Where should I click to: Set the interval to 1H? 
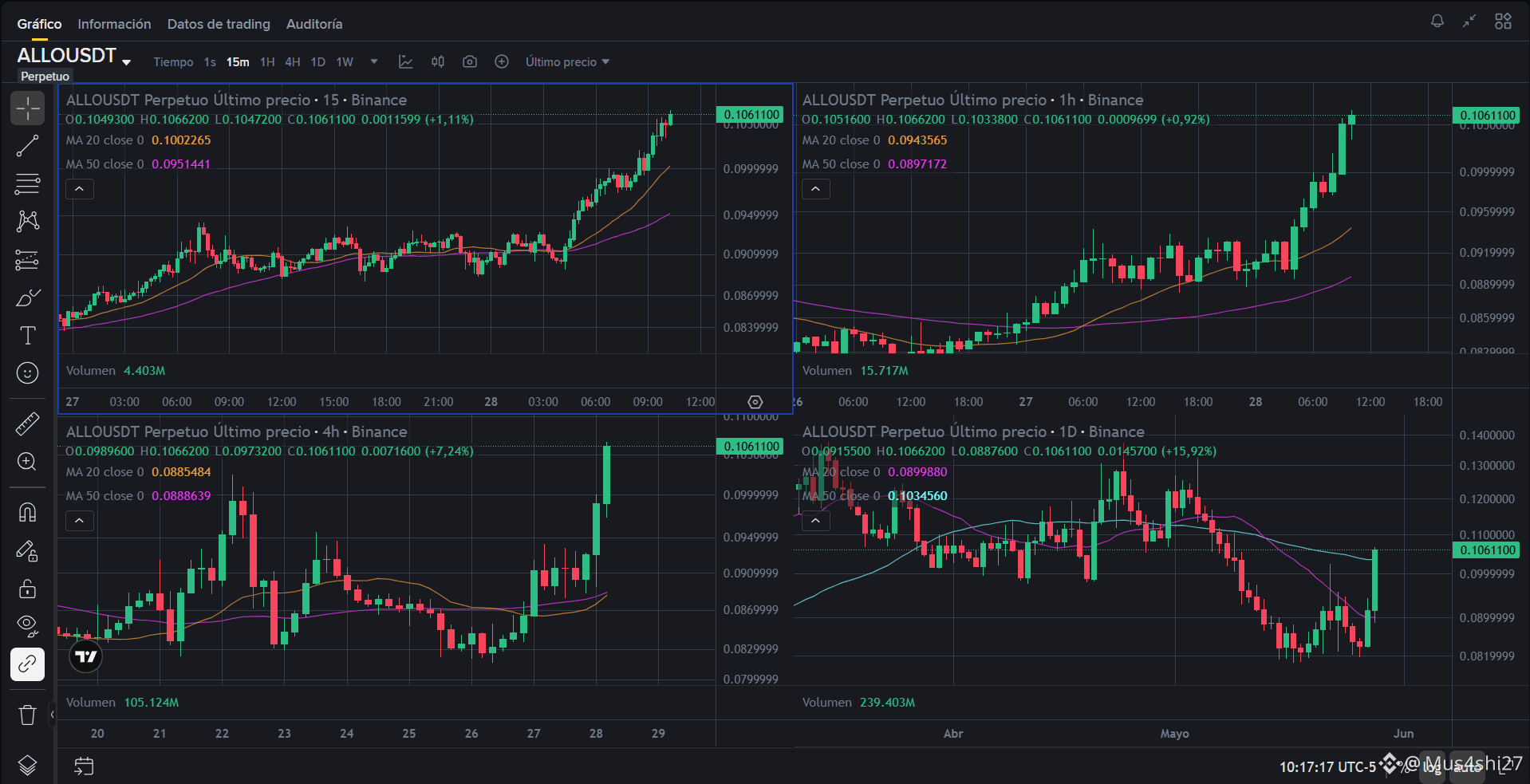pyautogui.click(x=267, y=61)
